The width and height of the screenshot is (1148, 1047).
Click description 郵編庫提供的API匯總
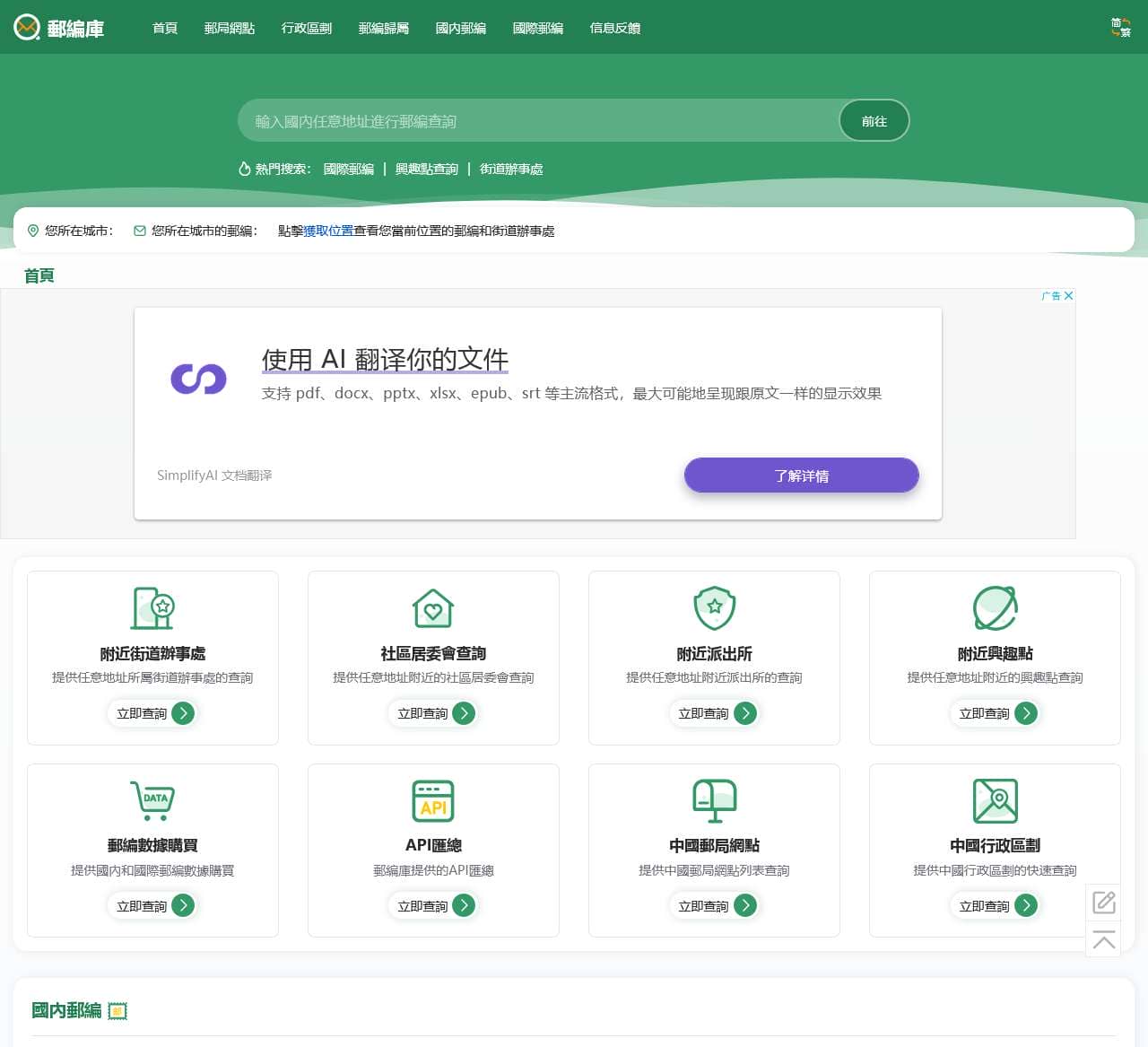pos(433,870)
